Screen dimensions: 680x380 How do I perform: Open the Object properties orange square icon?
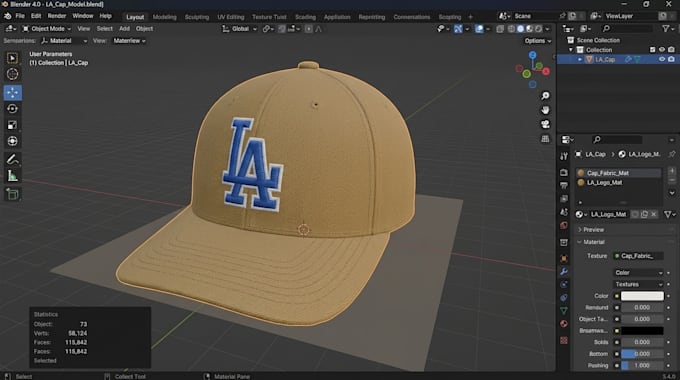tap(564, 259)
